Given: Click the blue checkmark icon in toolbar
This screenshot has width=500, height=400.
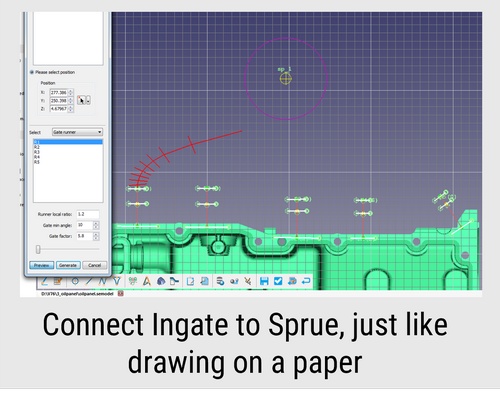Looking at the screenshot, I should click(x=278, y=281).
